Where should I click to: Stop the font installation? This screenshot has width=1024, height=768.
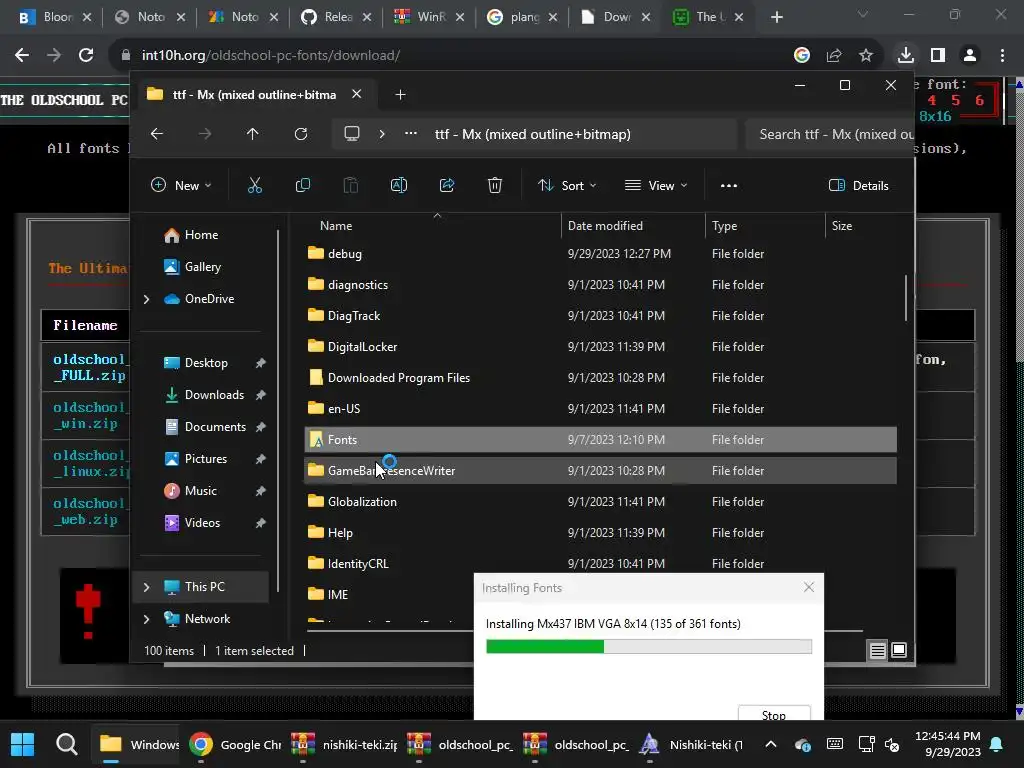(x=774, y=713)
